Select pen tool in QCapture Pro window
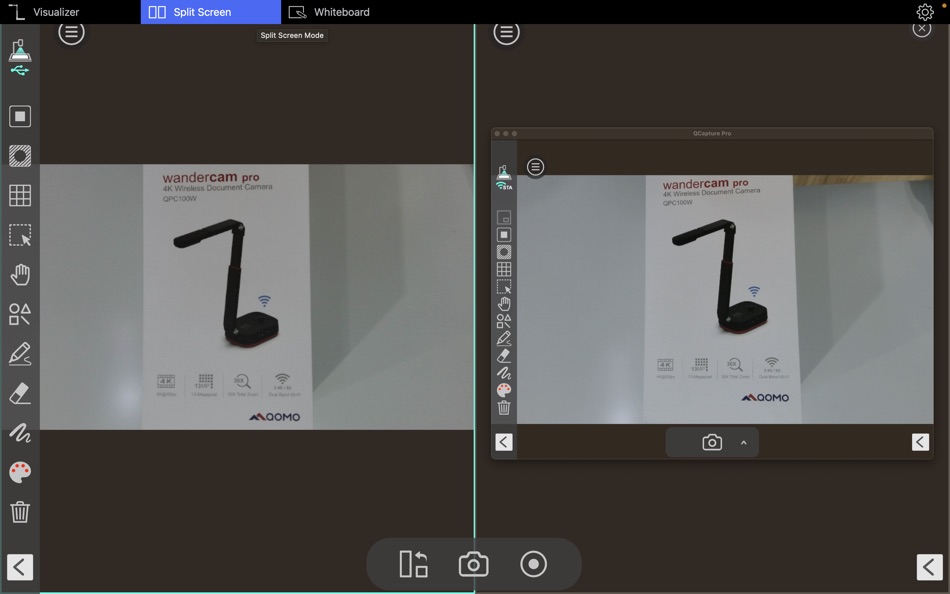The image size is (950, 594). (503, 338)
